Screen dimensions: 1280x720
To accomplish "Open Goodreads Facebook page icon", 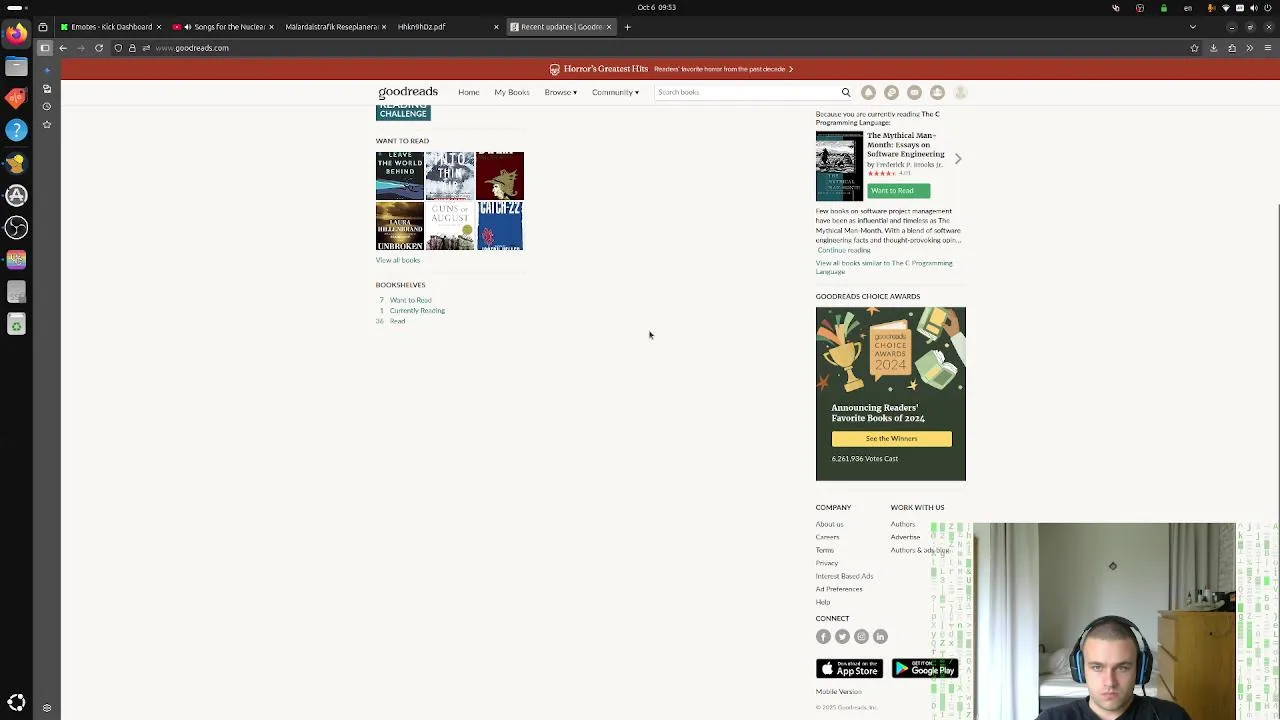I will (x=823, y=636).
